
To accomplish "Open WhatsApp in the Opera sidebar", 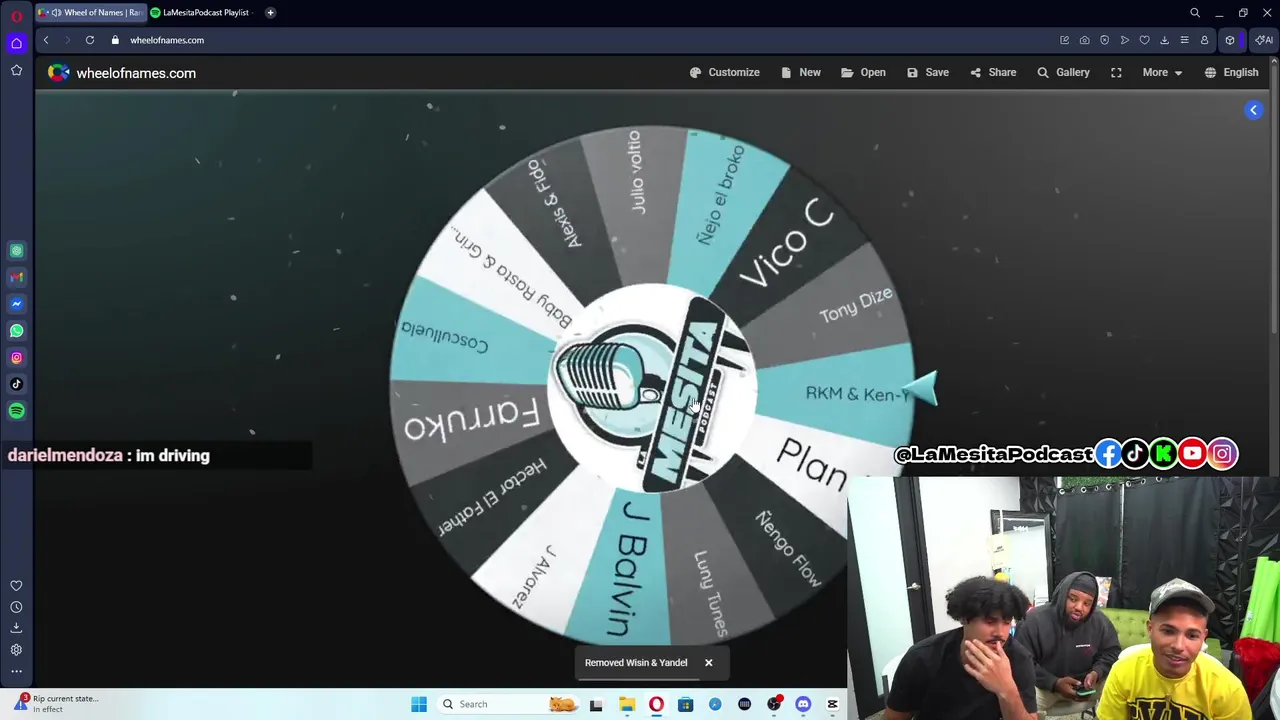I will coord(16,331).
